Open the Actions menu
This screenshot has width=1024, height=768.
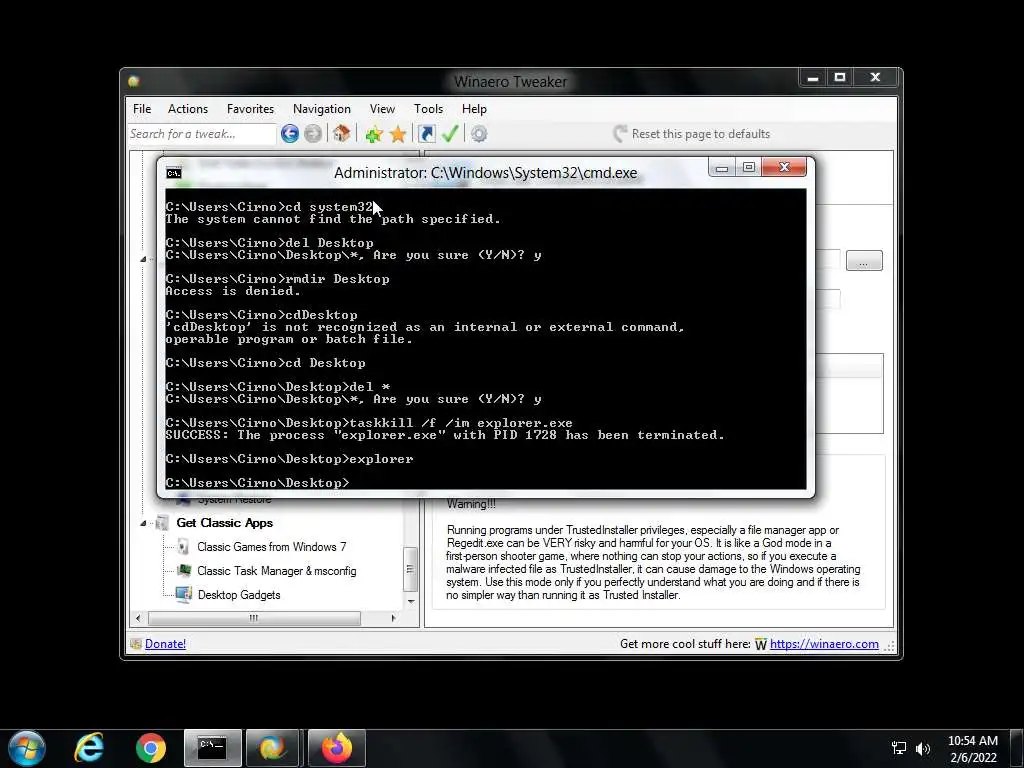pyautogui.click(x=188, y=109)
